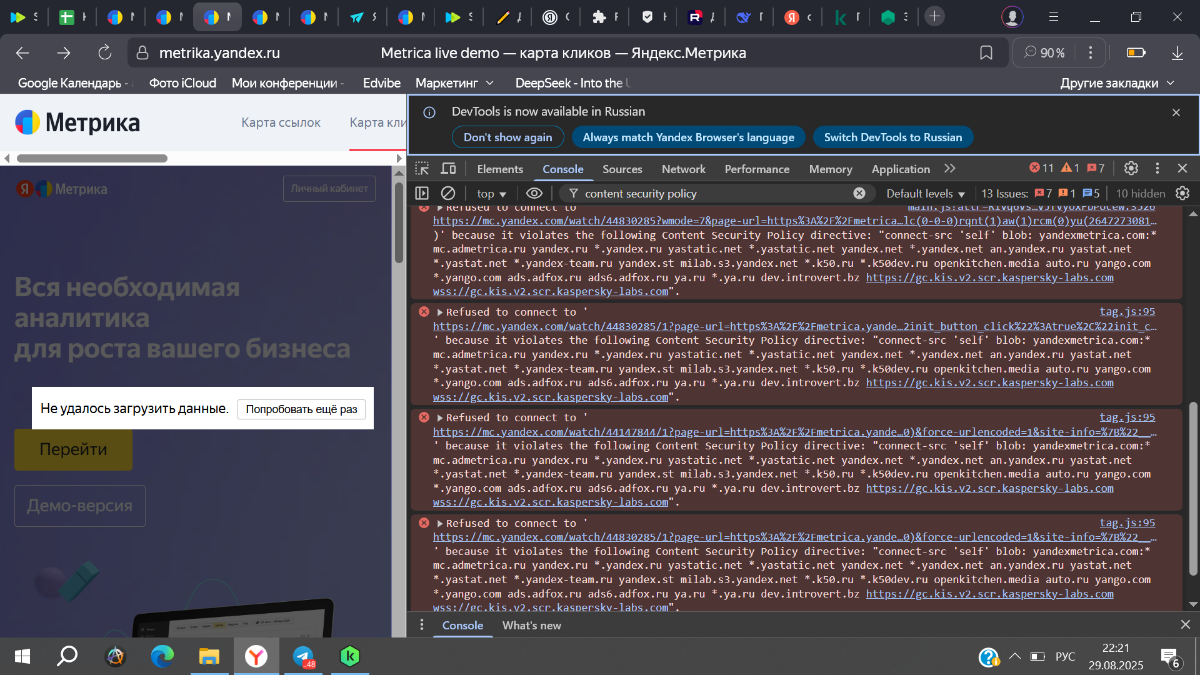Open the Другие закладки folder
The width and height of the screenshot is (1200, 675).
1116,83
